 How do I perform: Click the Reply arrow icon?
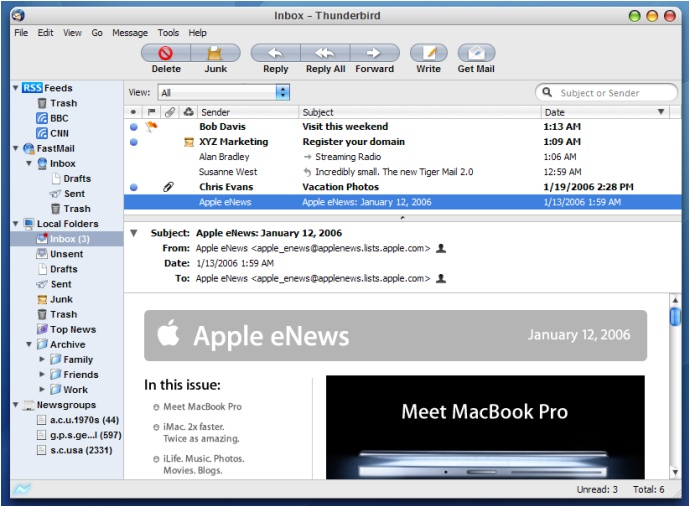coord(275,53)
